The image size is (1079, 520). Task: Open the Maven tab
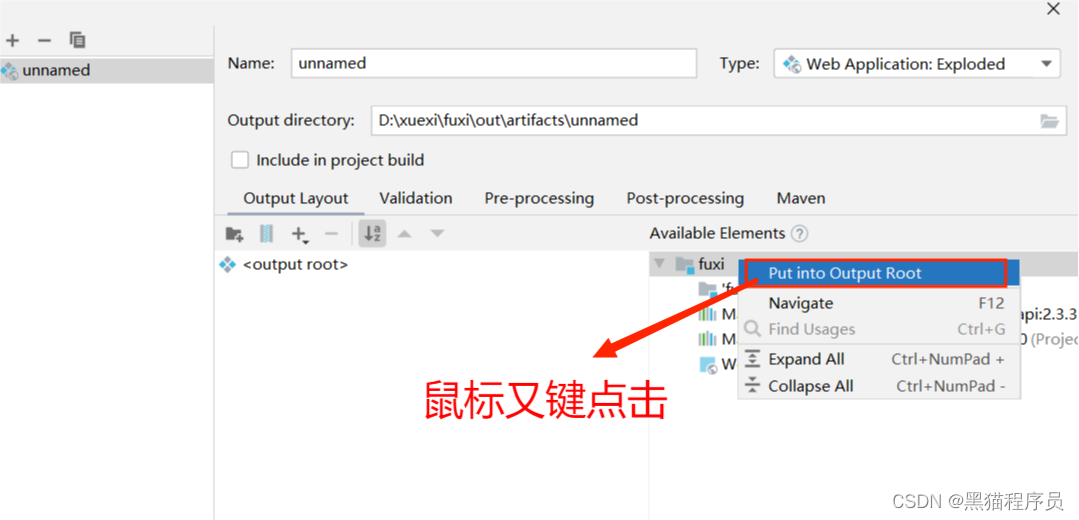[801, 199]
